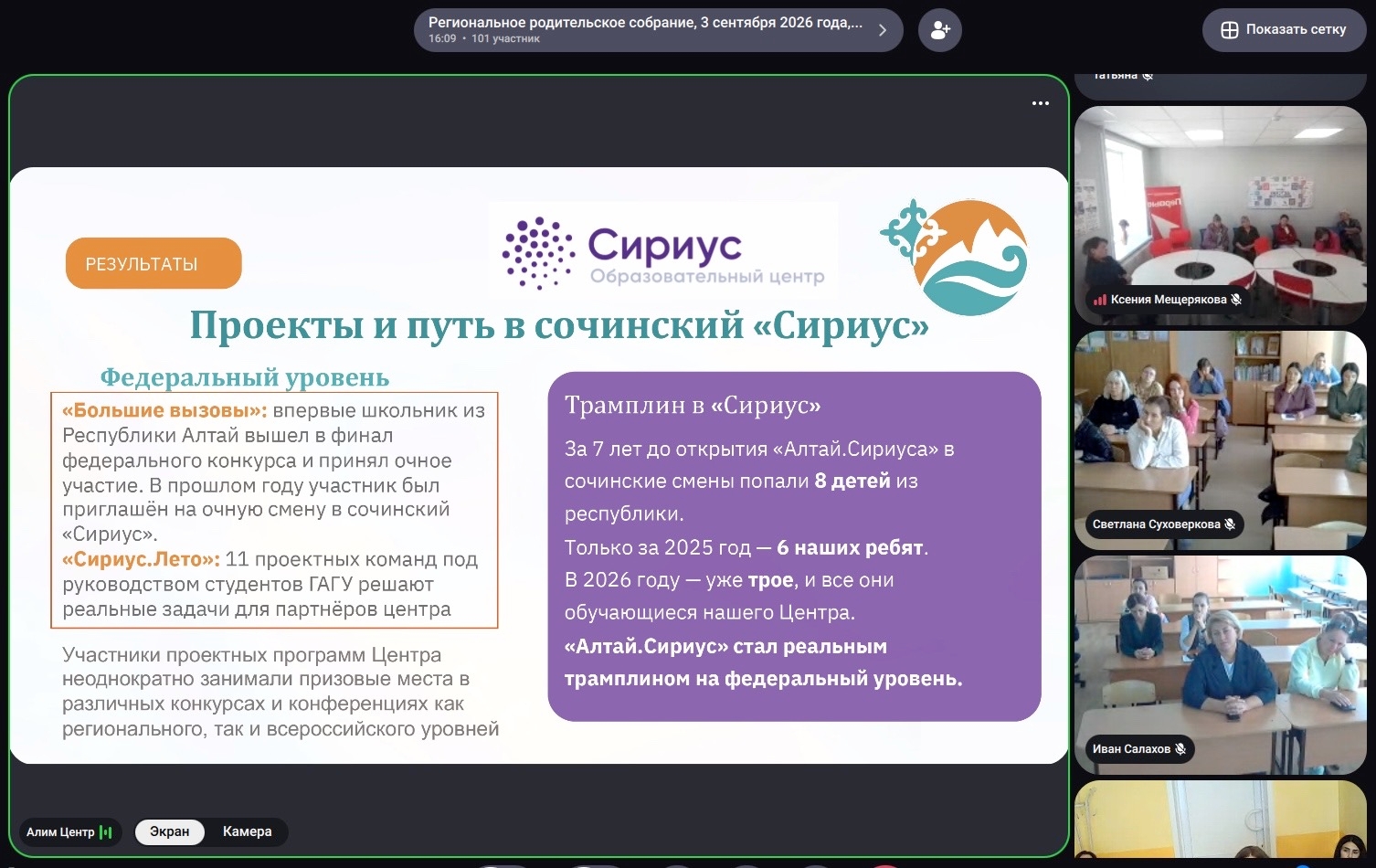Click the 'Сириус' Образовательный центр logo
The height and width of the screenshot is (868, 1376).
coord(663,251)
